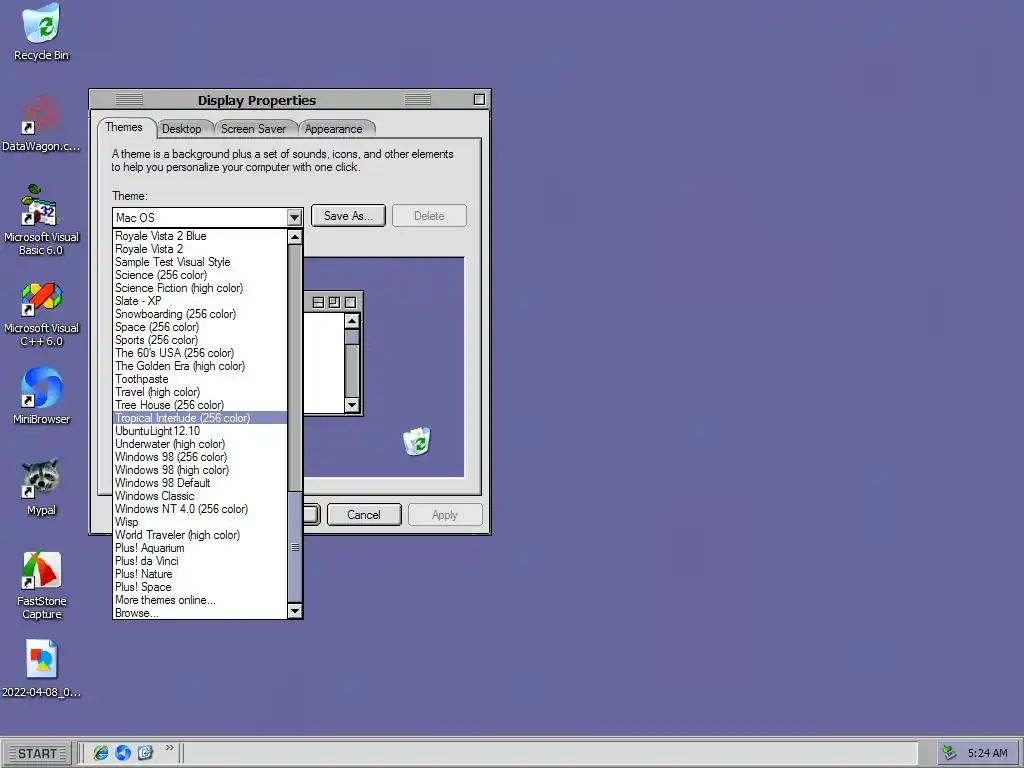Choose Windows 98 (high color) theme
This screenshot has width=1024, height=768.
tap(200, 470)
